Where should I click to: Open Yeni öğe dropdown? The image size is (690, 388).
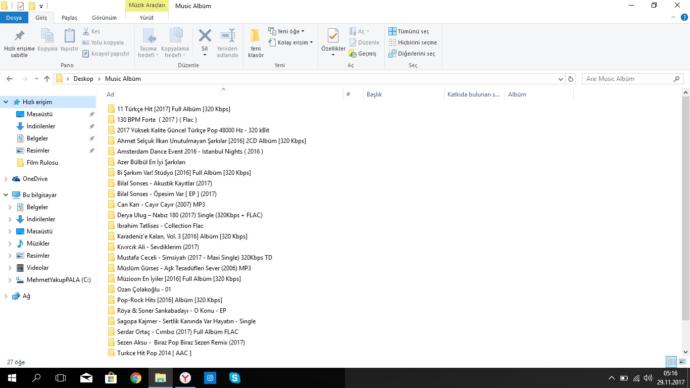pyautogui.click(x=286, y=31)
